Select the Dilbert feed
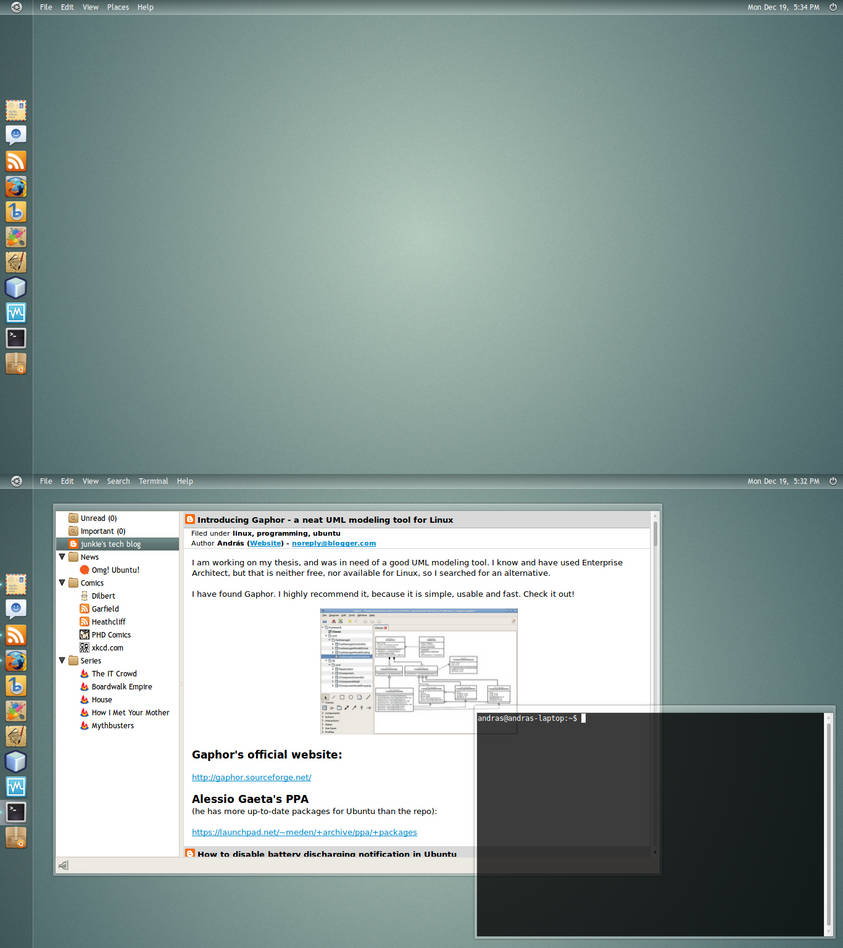The width and height of the screenshot is (843, 948). click(103, 596)
